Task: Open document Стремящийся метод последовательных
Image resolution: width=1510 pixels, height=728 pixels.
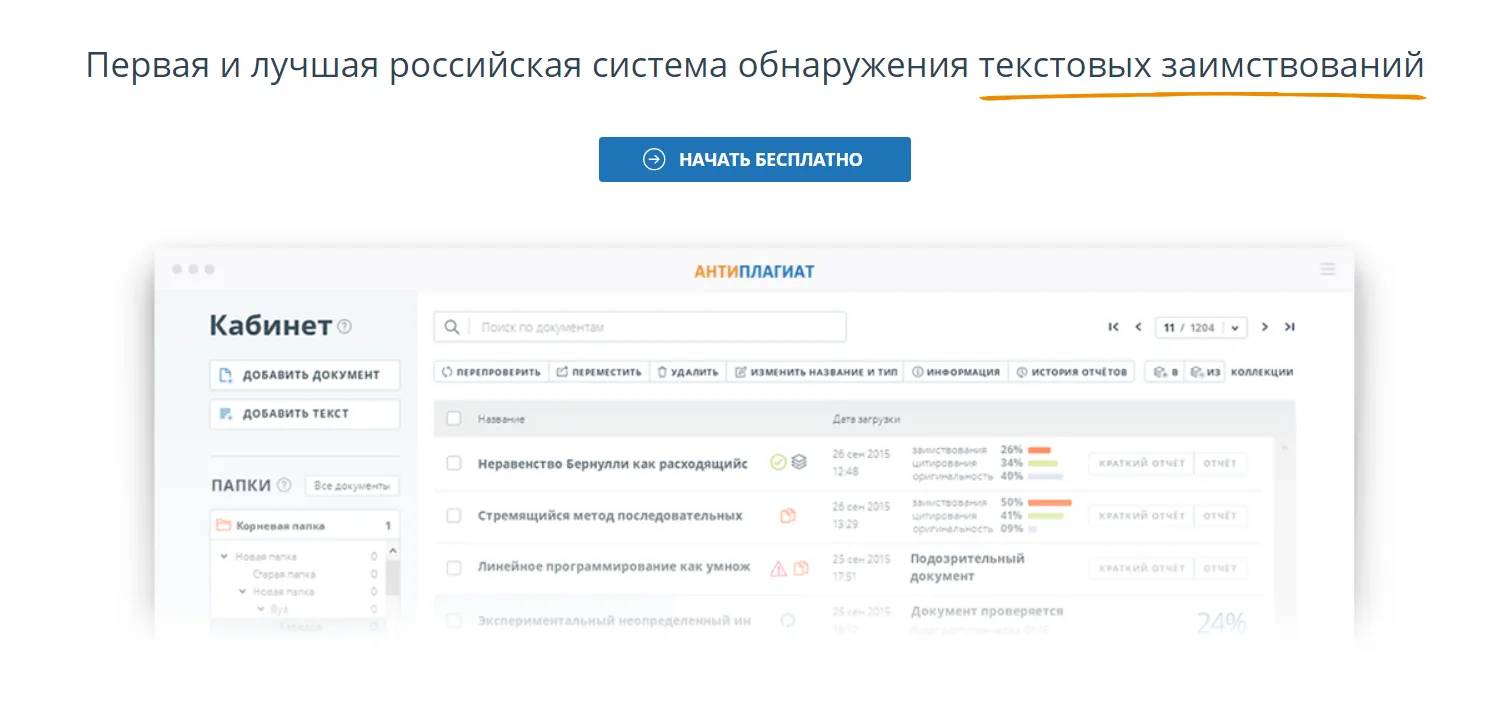Action: pyautogui.click(x=610, y=516)
